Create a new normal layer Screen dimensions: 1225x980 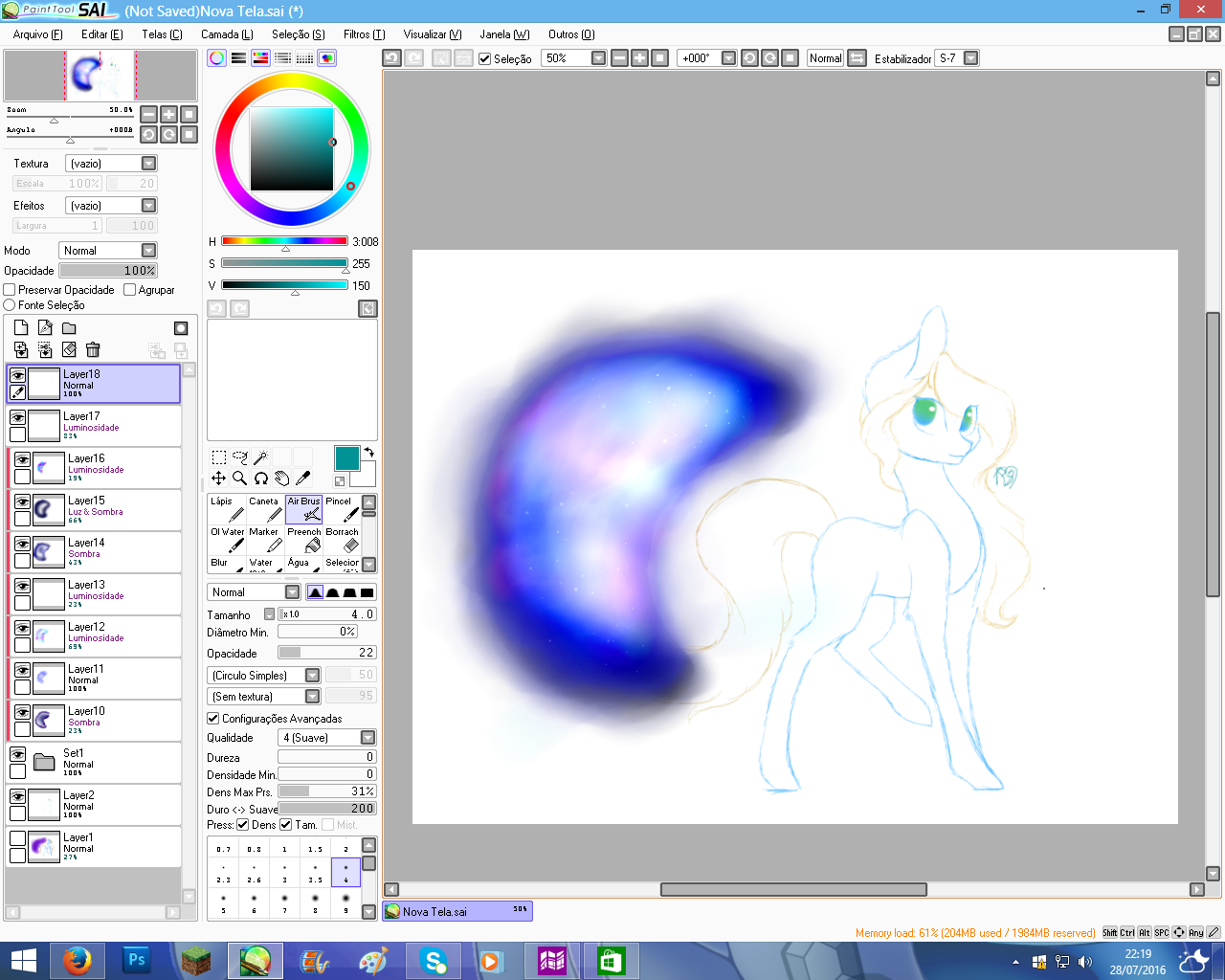(x=21, y=328)
